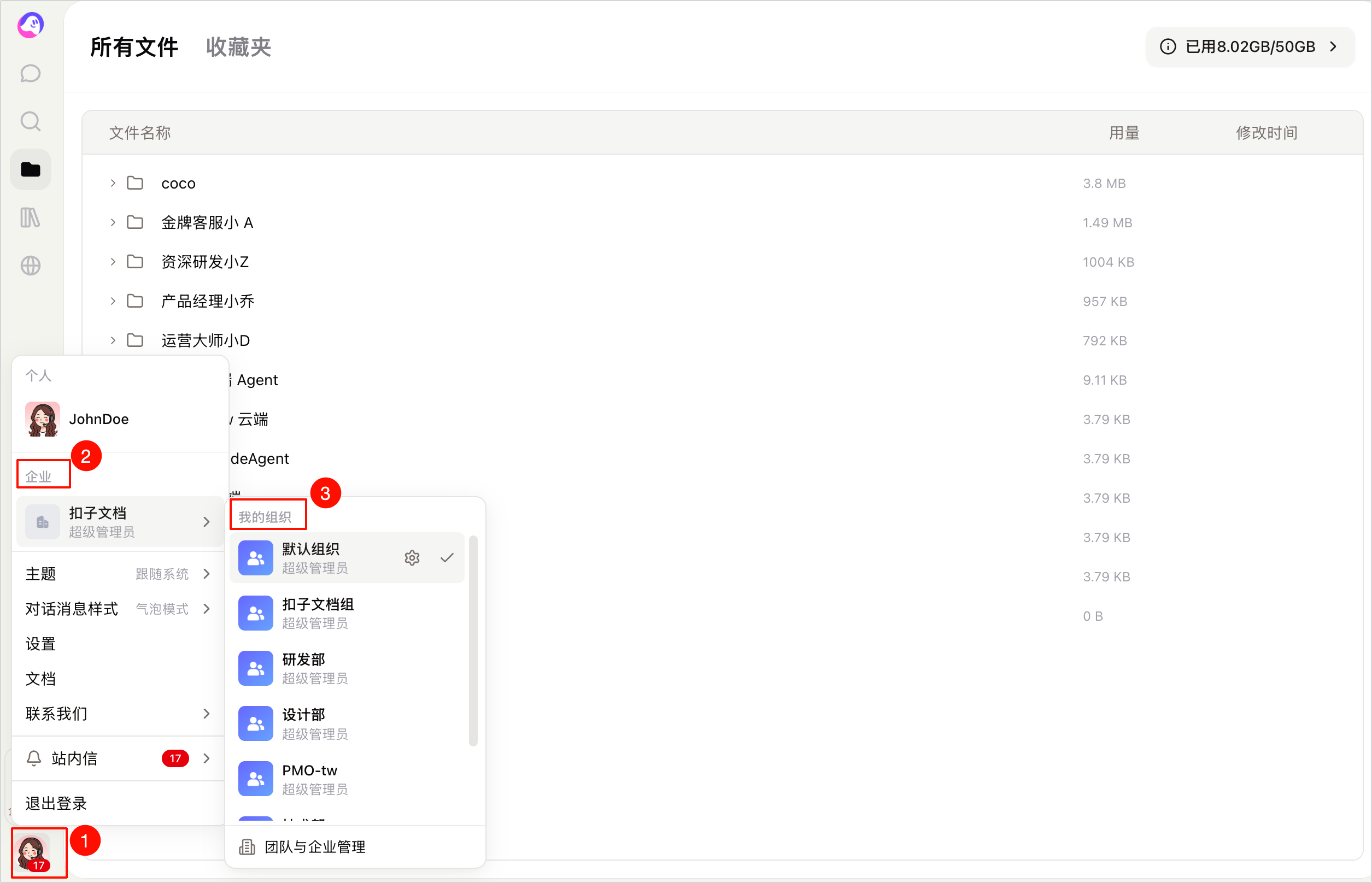Screen dimensions: 1372x883
Task: Click the Coze logo at the top of the sidebar
Action: pyautogui.click(x=31, y=25)
